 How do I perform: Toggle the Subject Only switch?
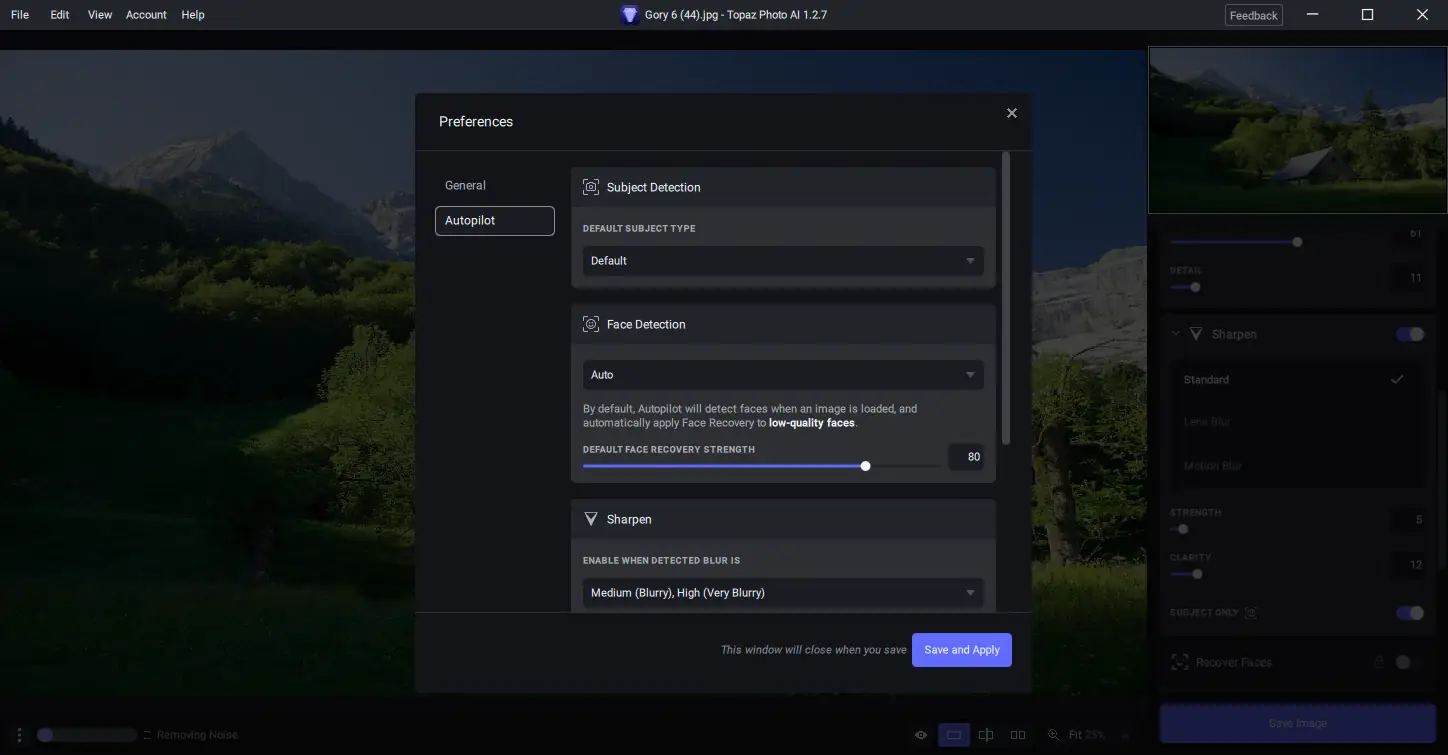[x=1410, y=613]
